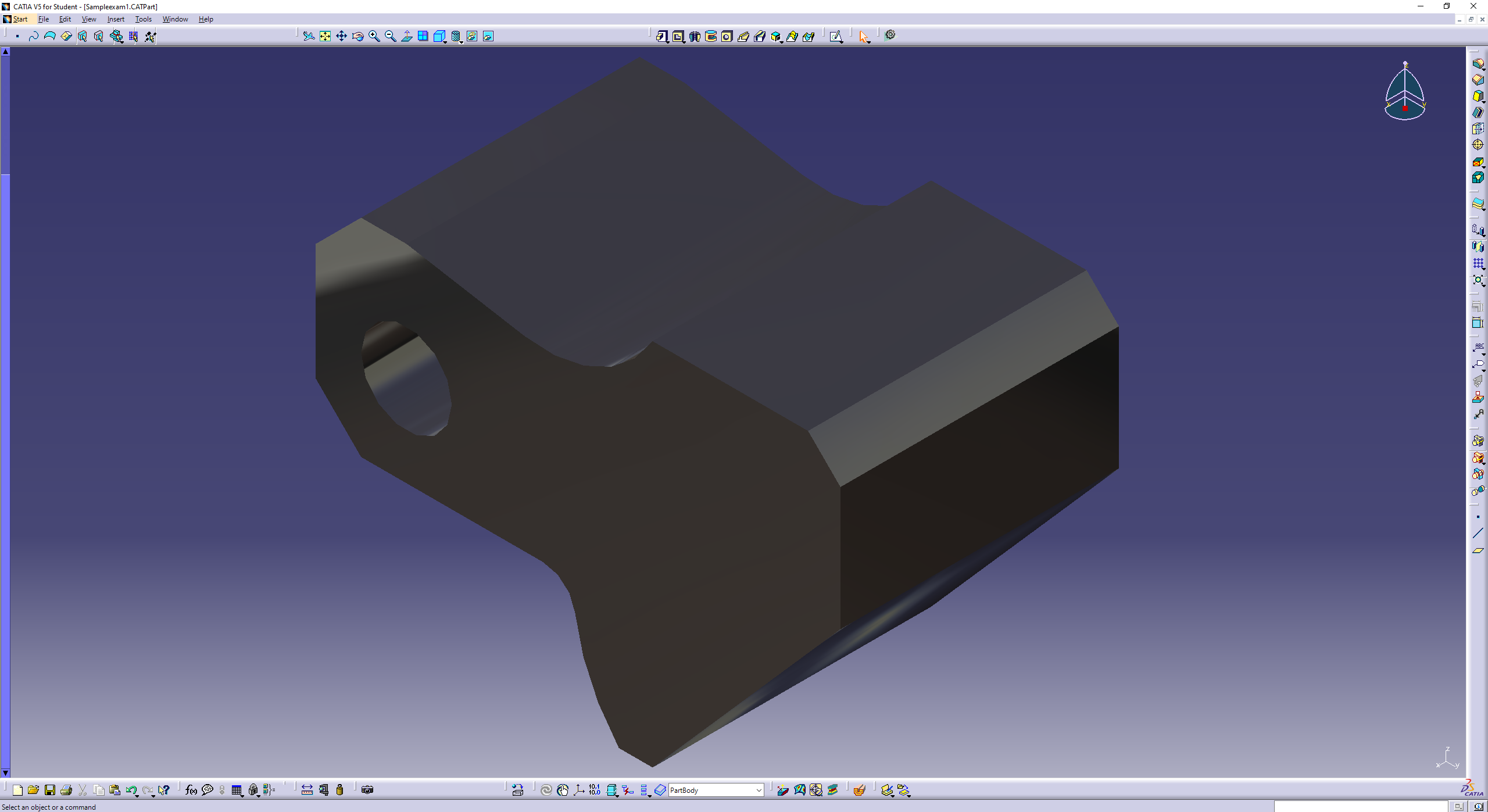Viewport: 1488px width, 812px height.
Task: Click the Zoom In magnifier icon
Action: click(x=374, y=36)
